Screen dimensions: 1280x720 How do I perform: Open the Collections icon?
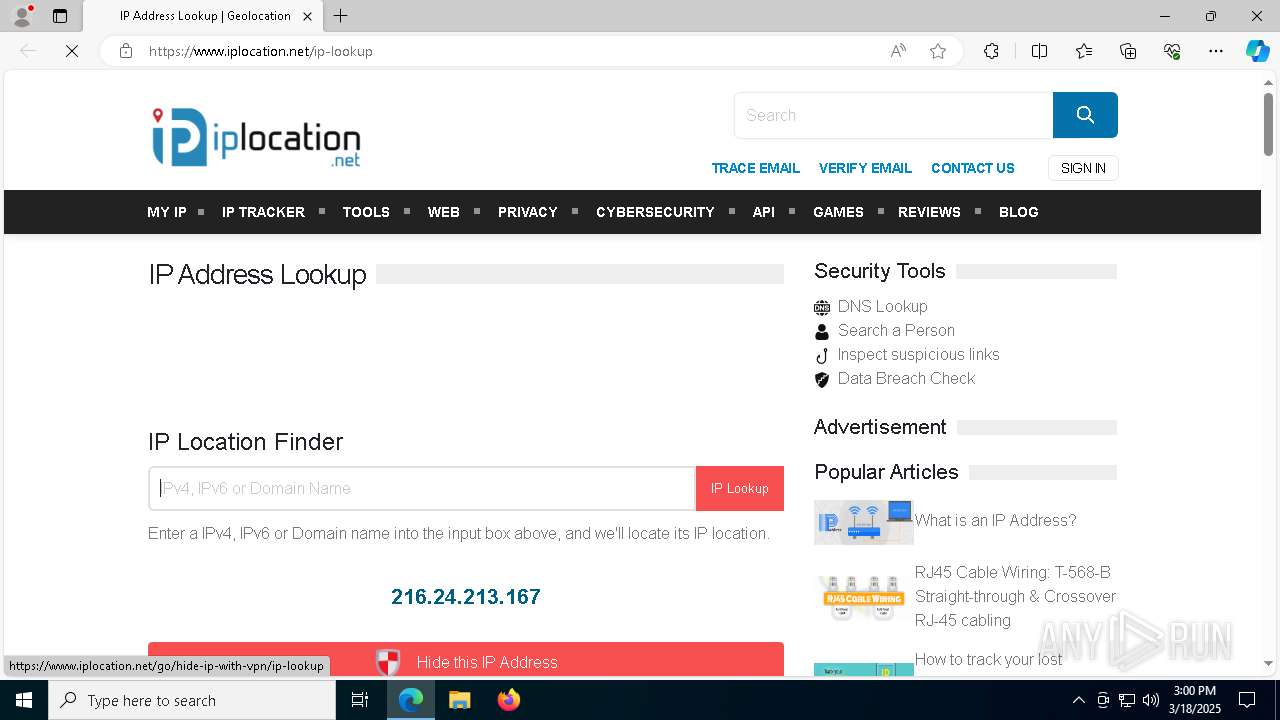click(1128, 51)
